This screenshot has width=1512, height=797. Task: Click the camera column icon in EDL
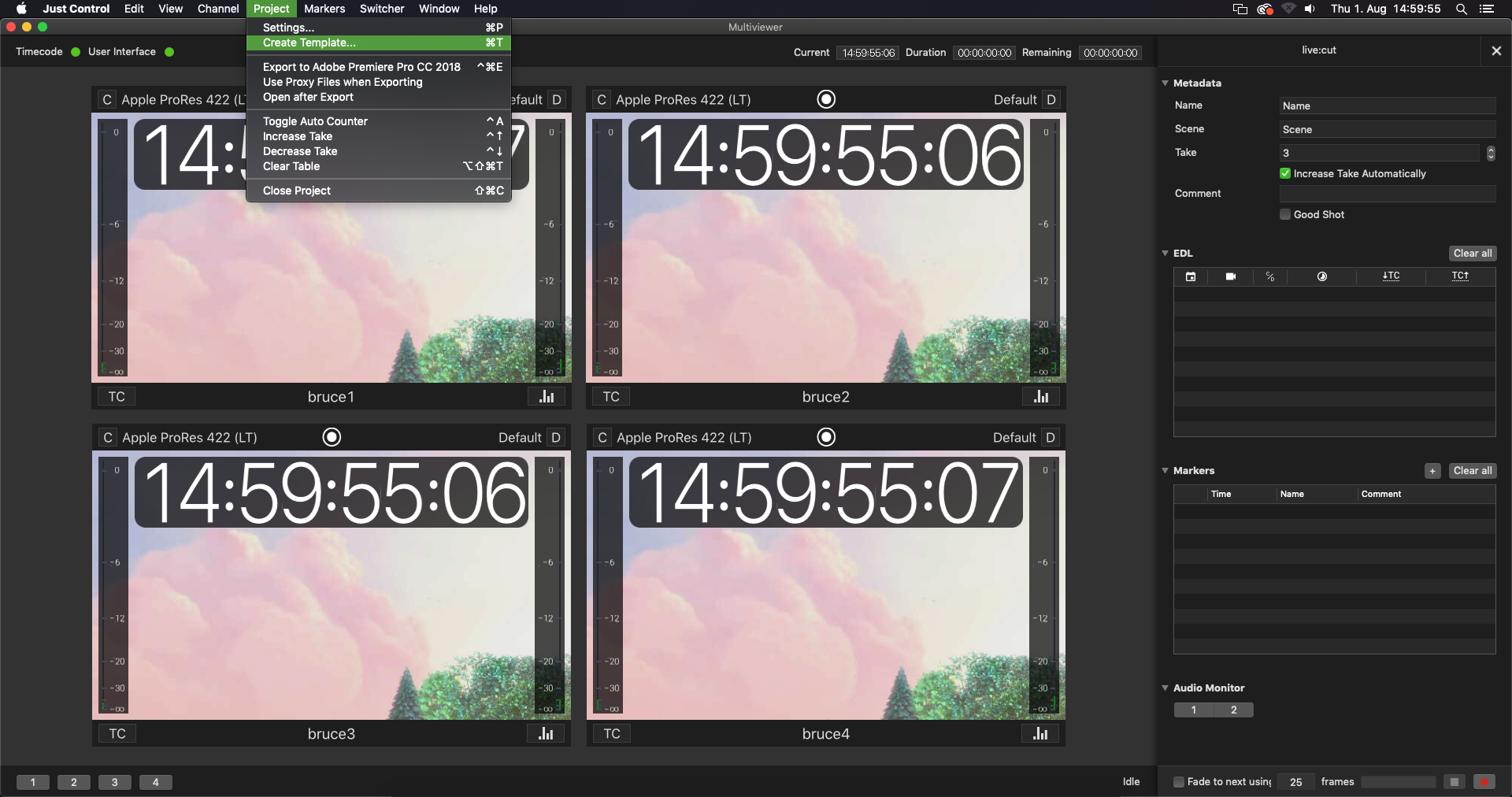[1231, 276]
